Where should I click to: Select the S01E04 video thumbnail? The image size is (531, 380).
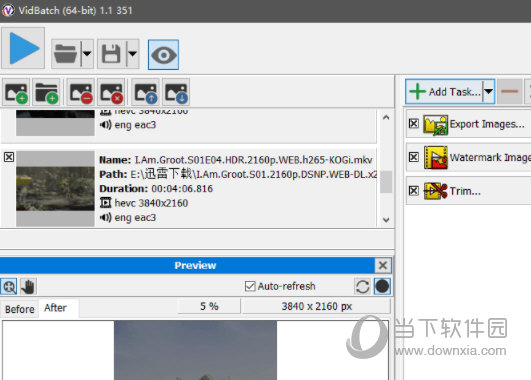pyautogui.click(x=55, y=189)
